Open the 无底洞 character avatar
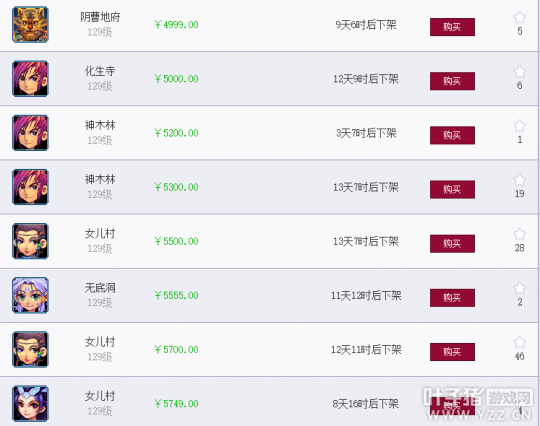This screenshot has width=540, height=426. [30, 295]
